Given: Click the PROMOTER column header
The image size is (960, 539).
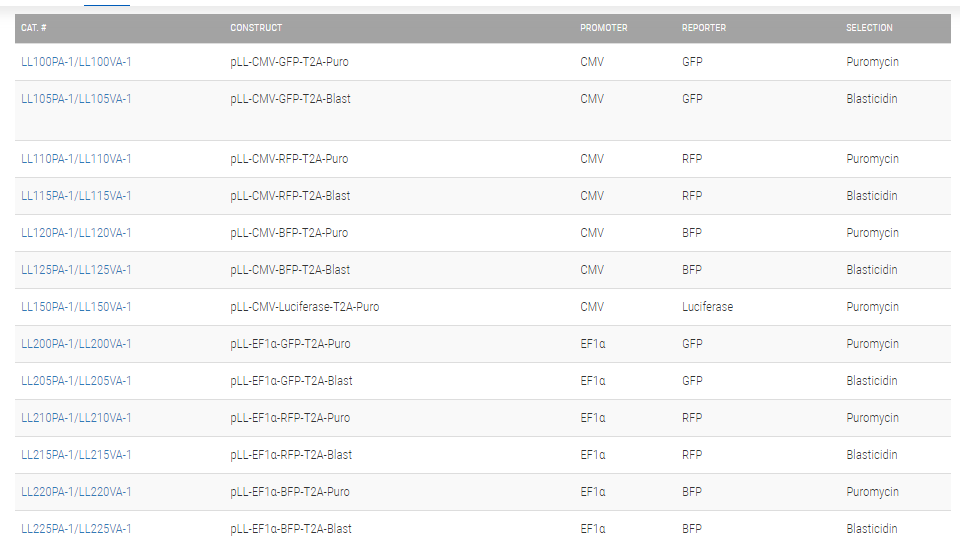Looking at the screenshot, I should pos(604,28).
